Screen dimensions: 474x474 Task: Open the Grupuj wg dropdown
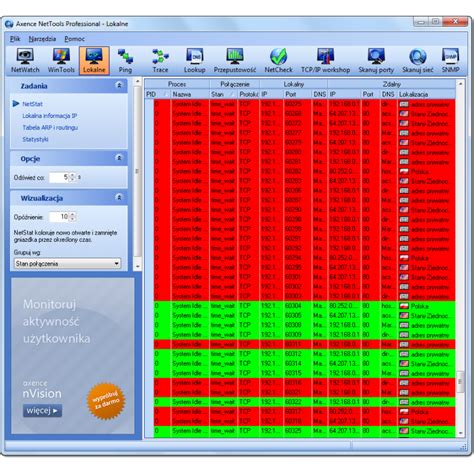point(67,263)
